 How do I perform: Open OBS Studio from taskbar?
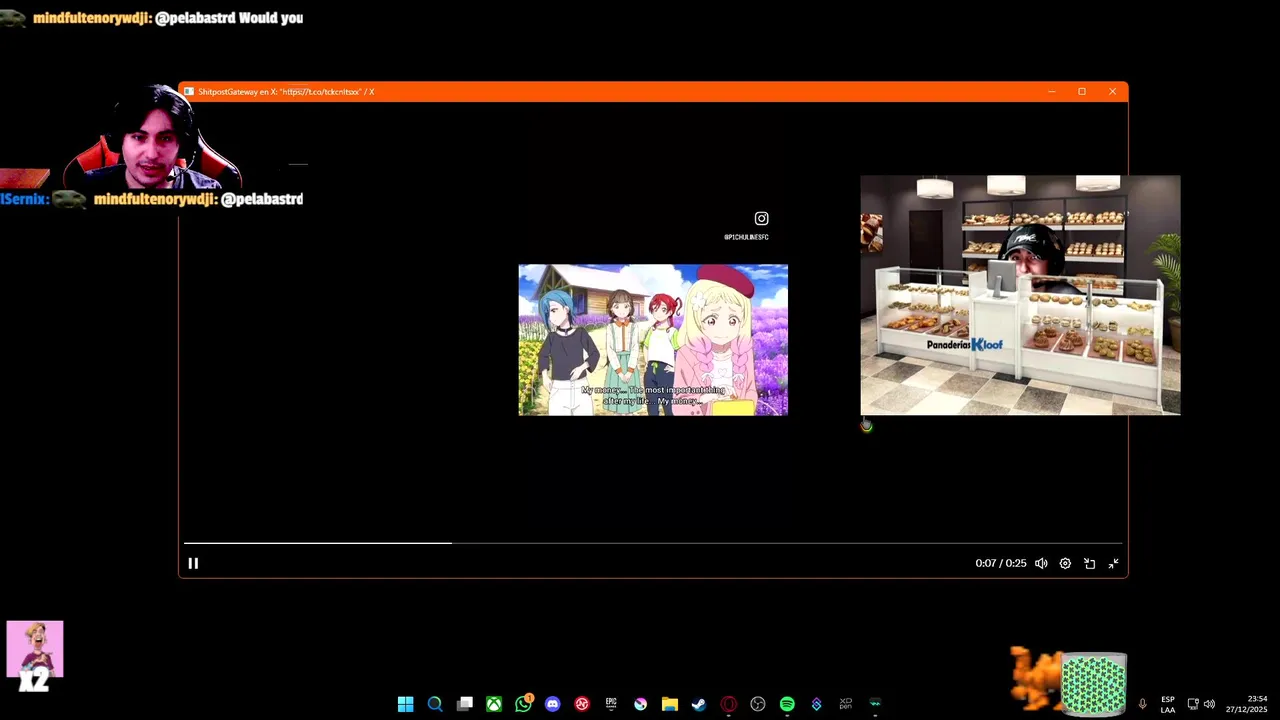click(758, 704)
